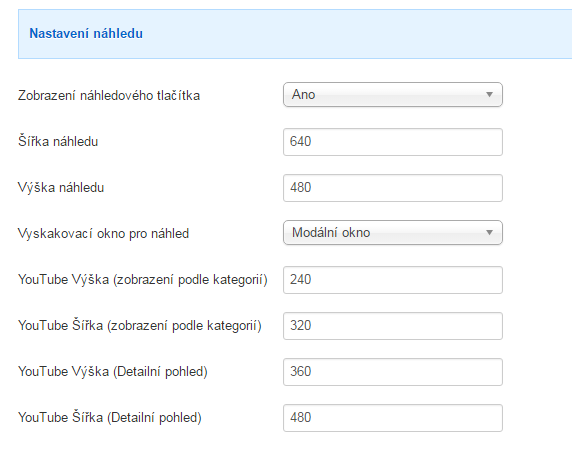Select the YouTube Výška detail field with 360
This screenshot has width=572, height=469.
[393, 372]
